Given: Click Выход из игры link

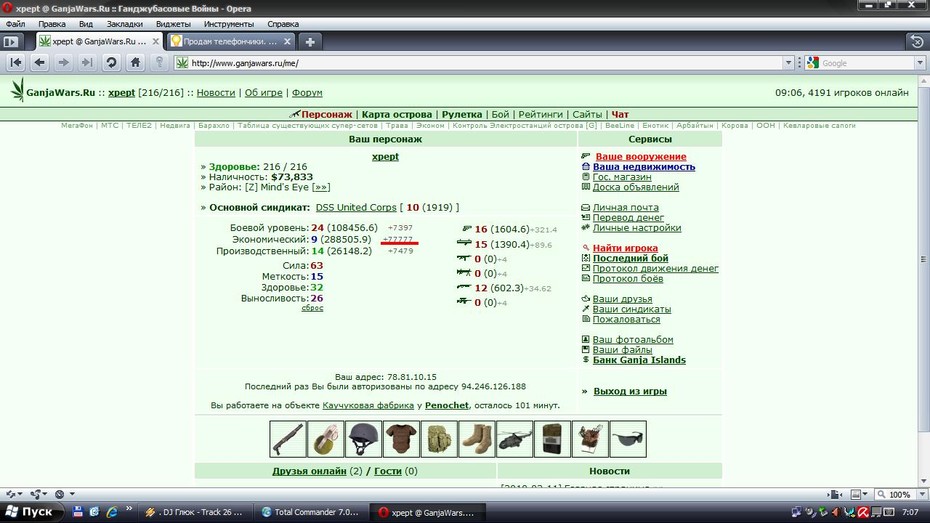Looking at the screenshot, I should coord(630,391).
